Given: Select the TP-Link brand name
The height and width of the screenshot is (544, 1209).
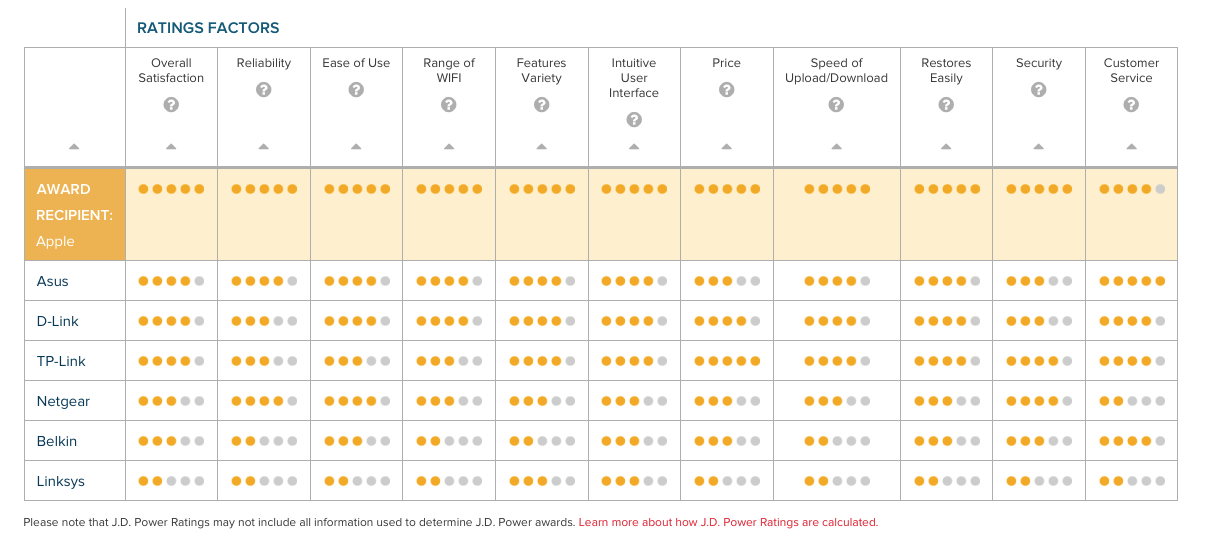Looking at the screenshot, I should (62, 361).
